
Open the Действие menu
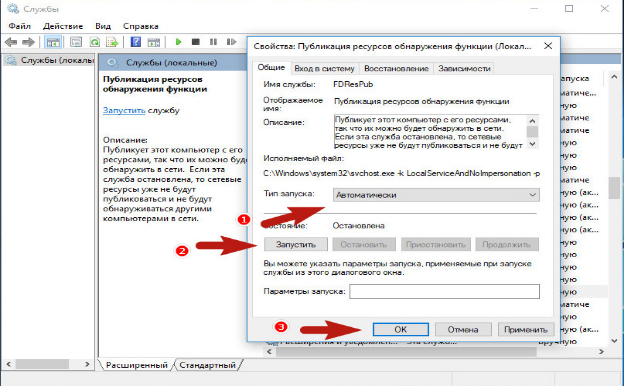(x=63, y=26)
